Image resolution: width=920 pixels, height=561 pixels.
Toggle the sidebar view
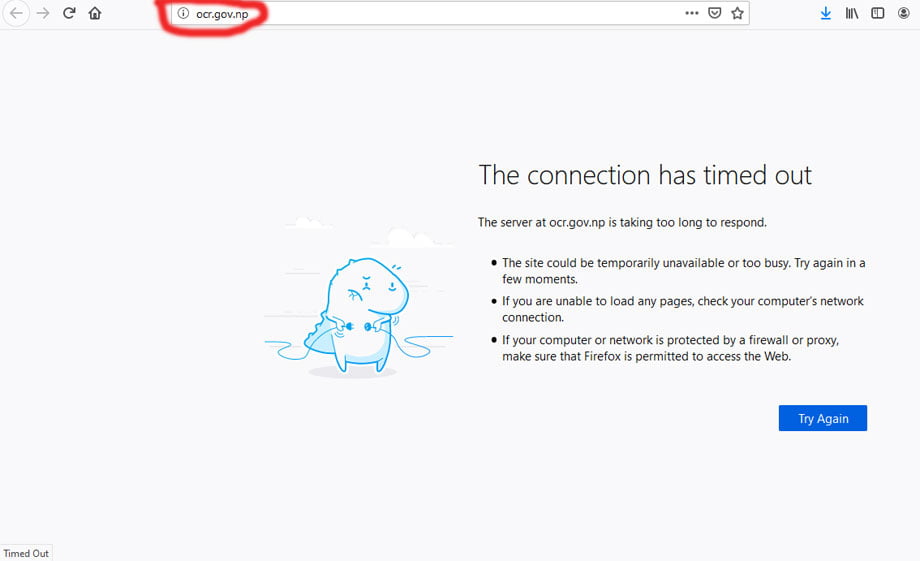[x=877, y=14]
